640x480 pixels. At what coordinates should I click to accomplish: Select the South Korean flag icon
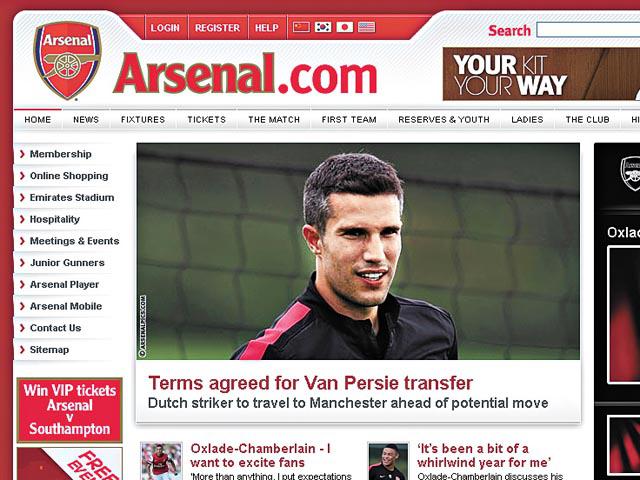[323, 27]
